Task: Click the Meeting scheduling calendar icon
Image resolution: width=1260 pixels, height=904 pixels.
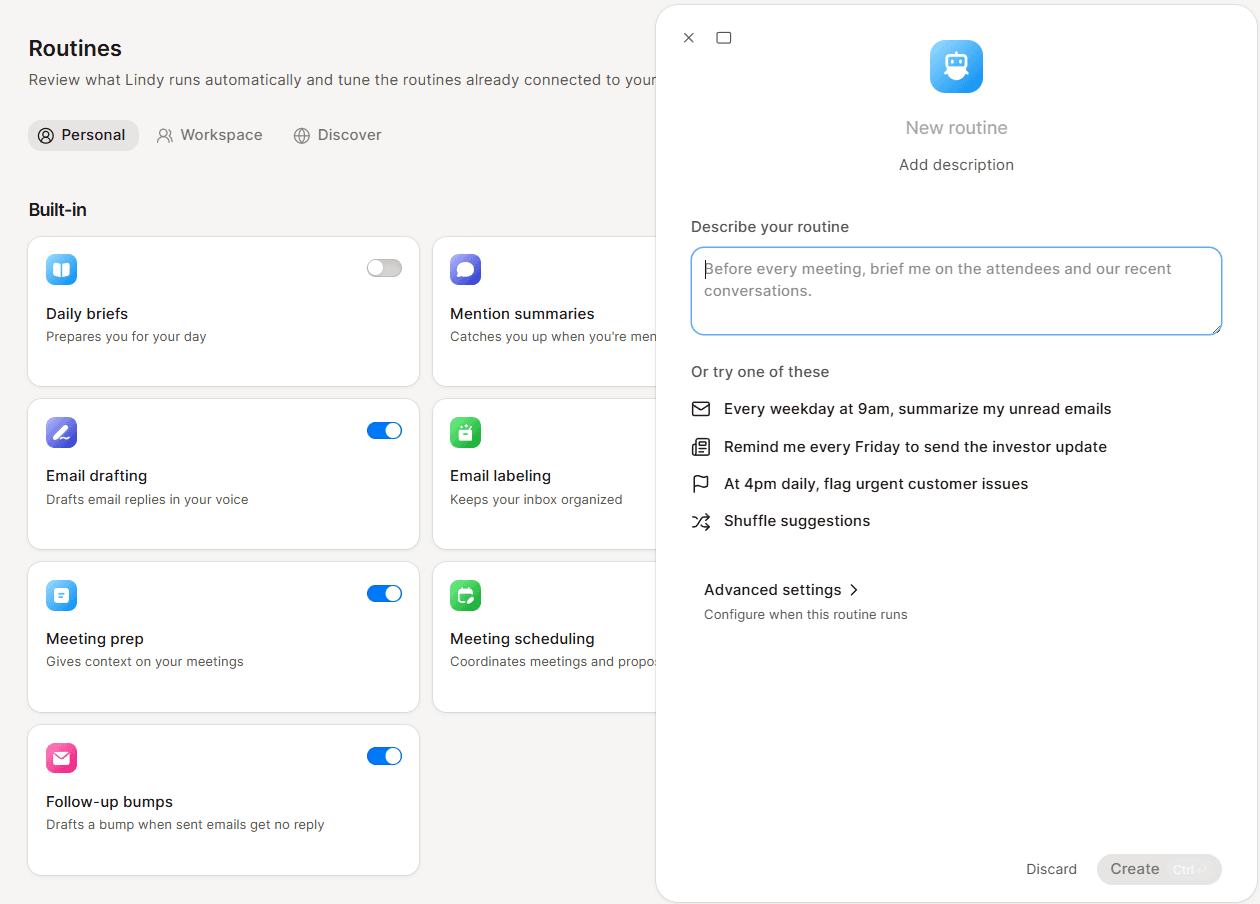Action: tap(465, 596)
